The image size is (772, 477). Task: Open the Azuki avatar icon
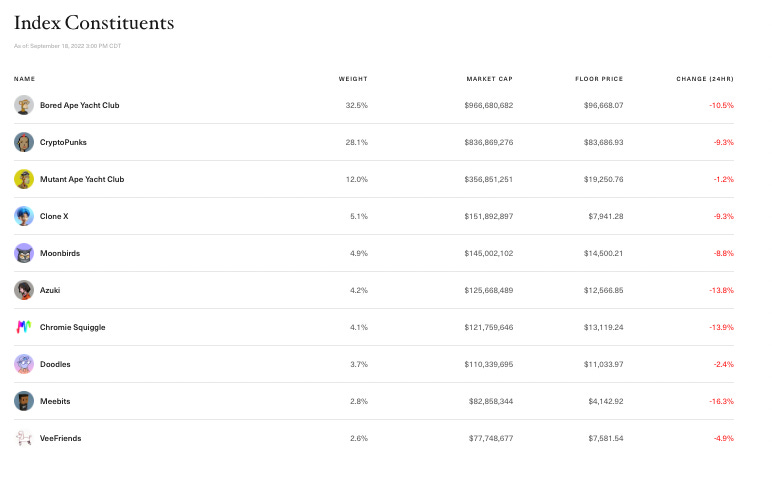point(24,290)
